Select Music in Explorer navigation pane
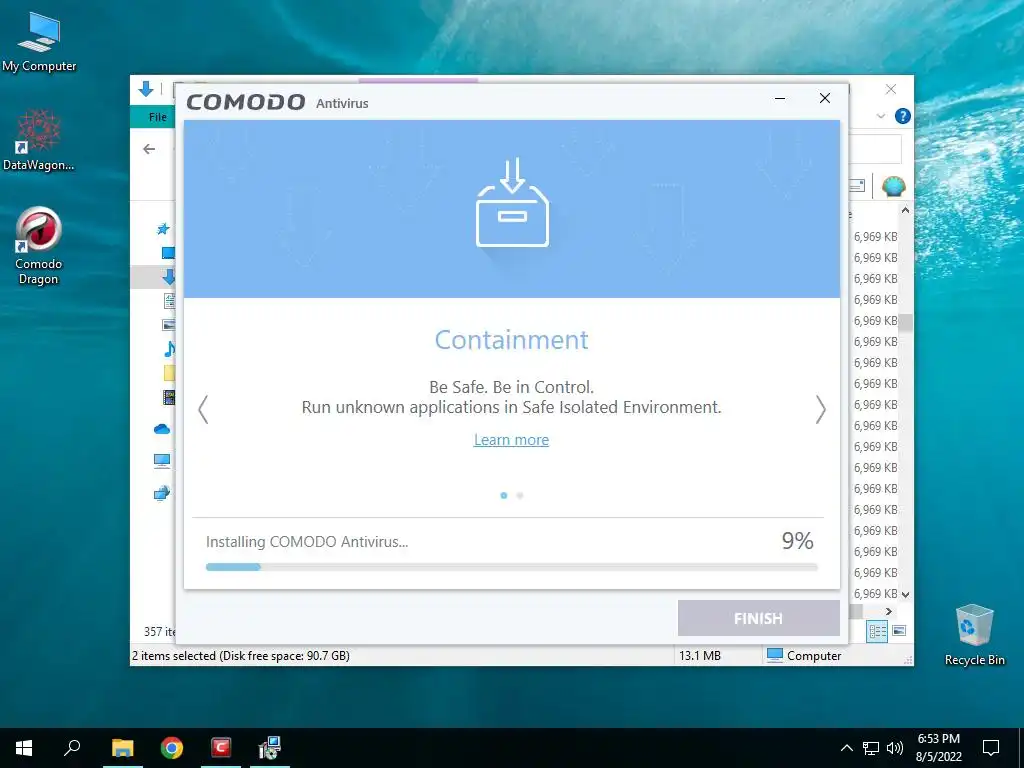The height and width of the screenshot is (768, 1024). click(169, 348)
